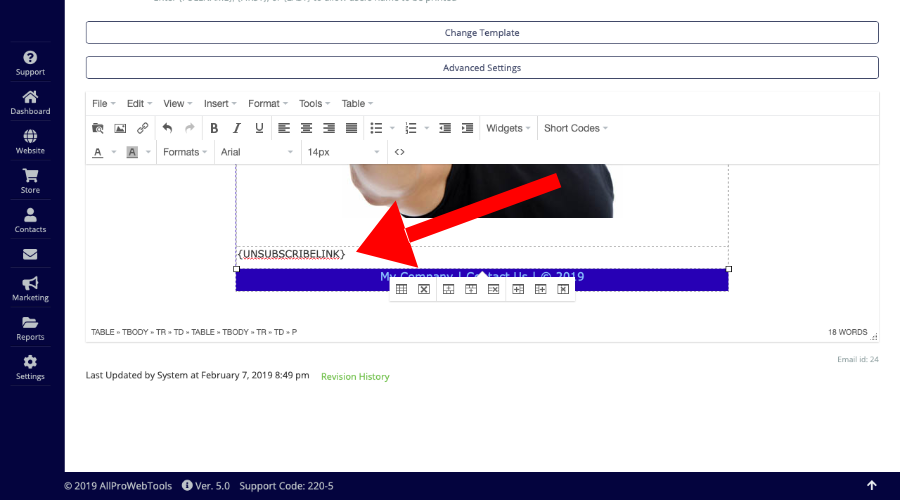
Task: Open the source code view
Action: coord(399,152)
